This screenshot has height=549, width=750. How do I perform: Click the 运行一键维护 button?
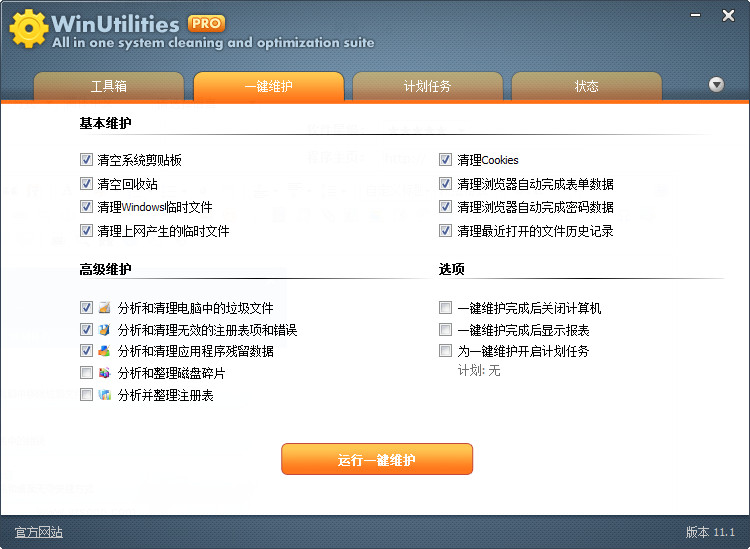(377, 459)
